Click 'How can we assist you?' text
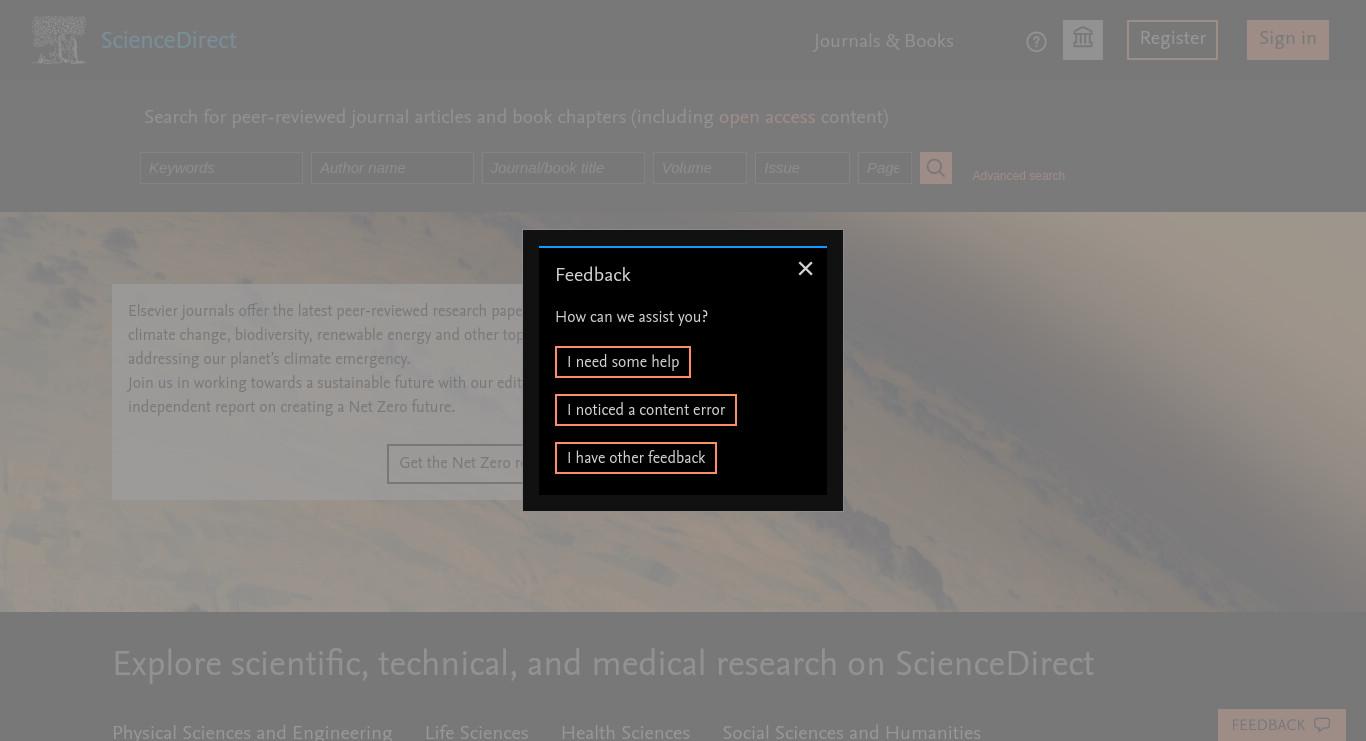The image size is (1366, 741). [x=632, y=317]
